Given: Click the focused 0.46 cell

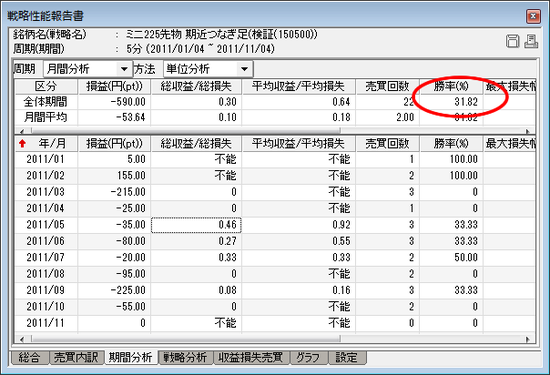Looking at the screenshot, I should click(x=196, y=225).
